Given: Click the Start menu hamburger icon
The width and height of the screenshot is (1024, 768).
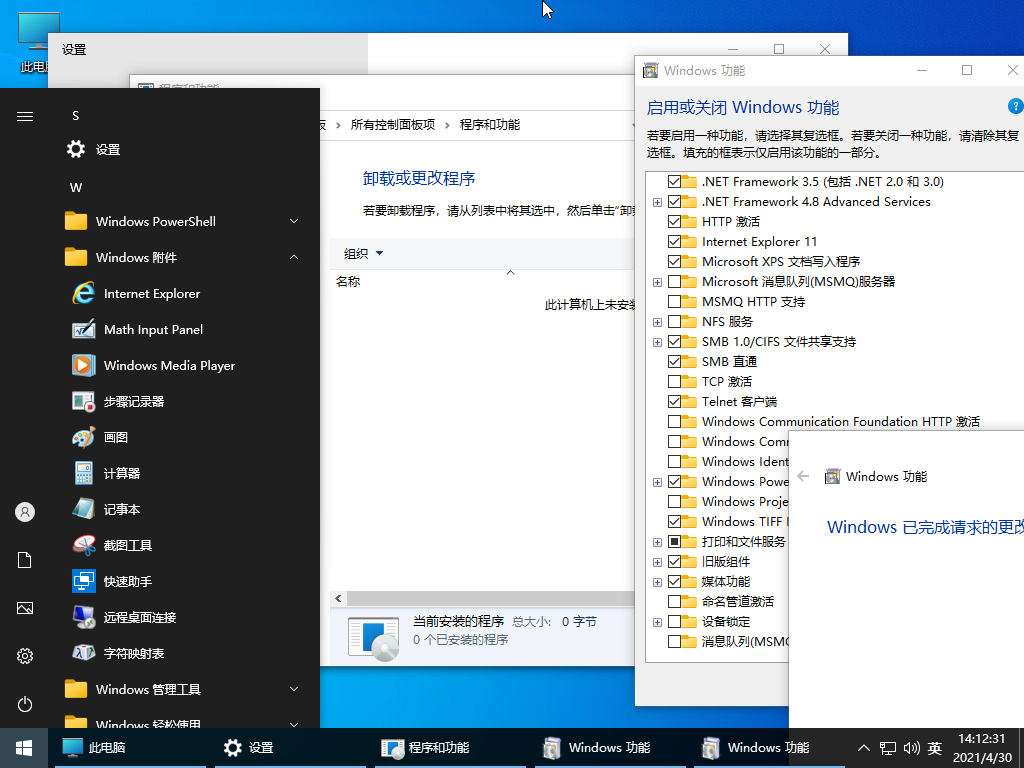Looking at the screenshot, I should point(25,116).
